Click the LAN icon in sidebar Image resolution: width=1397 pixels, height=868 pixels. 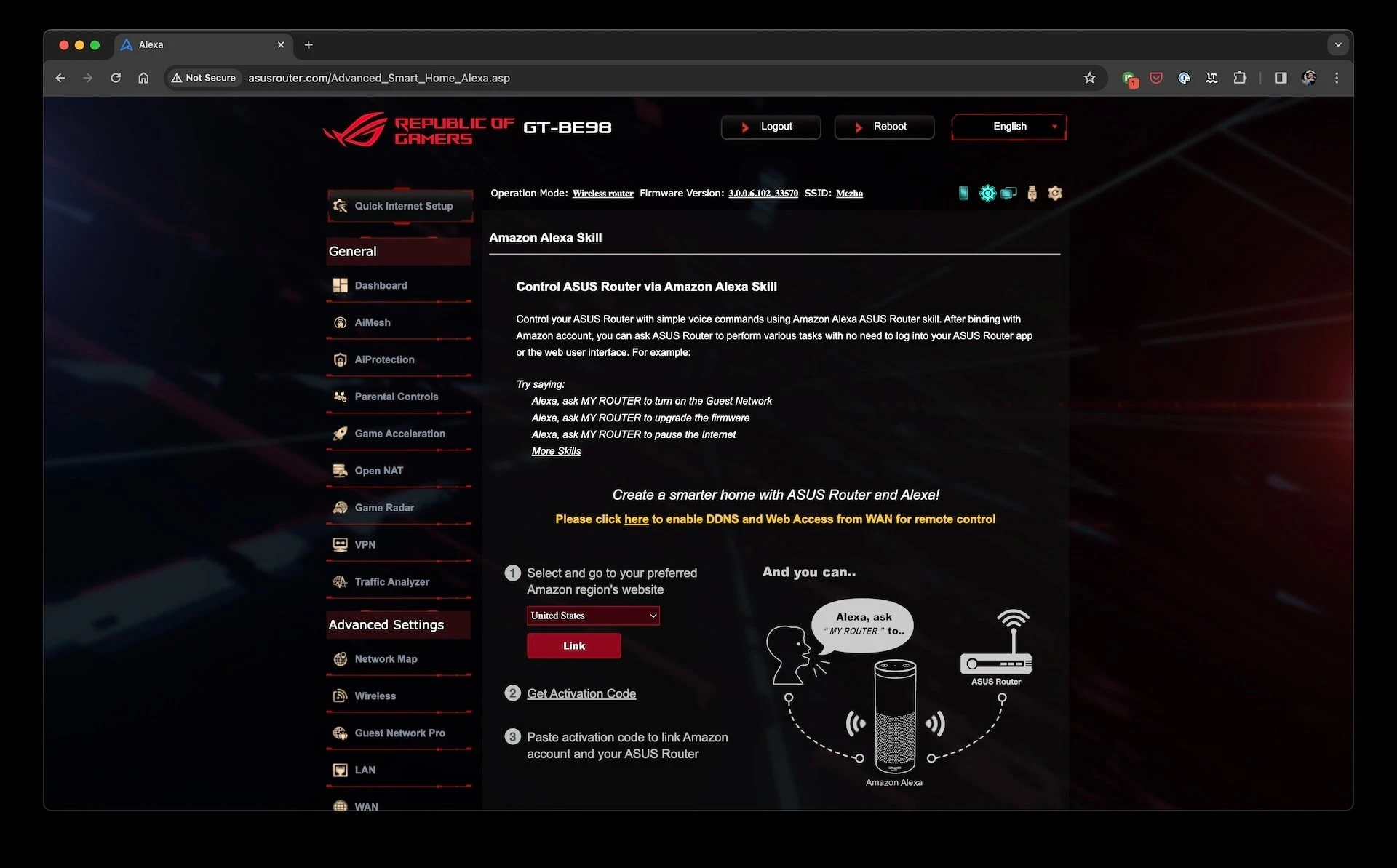[340, 770]
